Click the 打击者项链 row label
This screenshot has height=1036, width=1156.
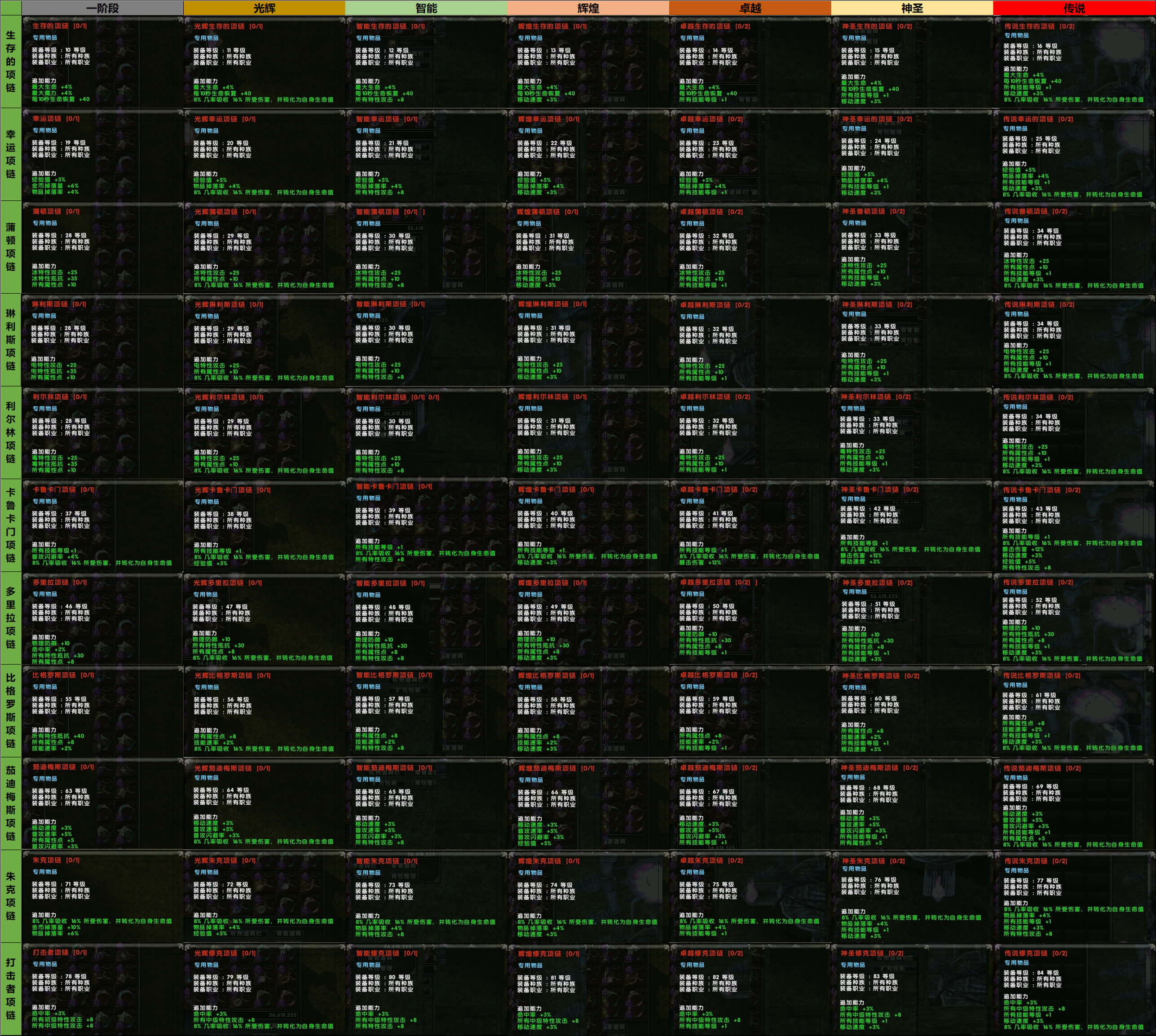[x=11, y=988]
